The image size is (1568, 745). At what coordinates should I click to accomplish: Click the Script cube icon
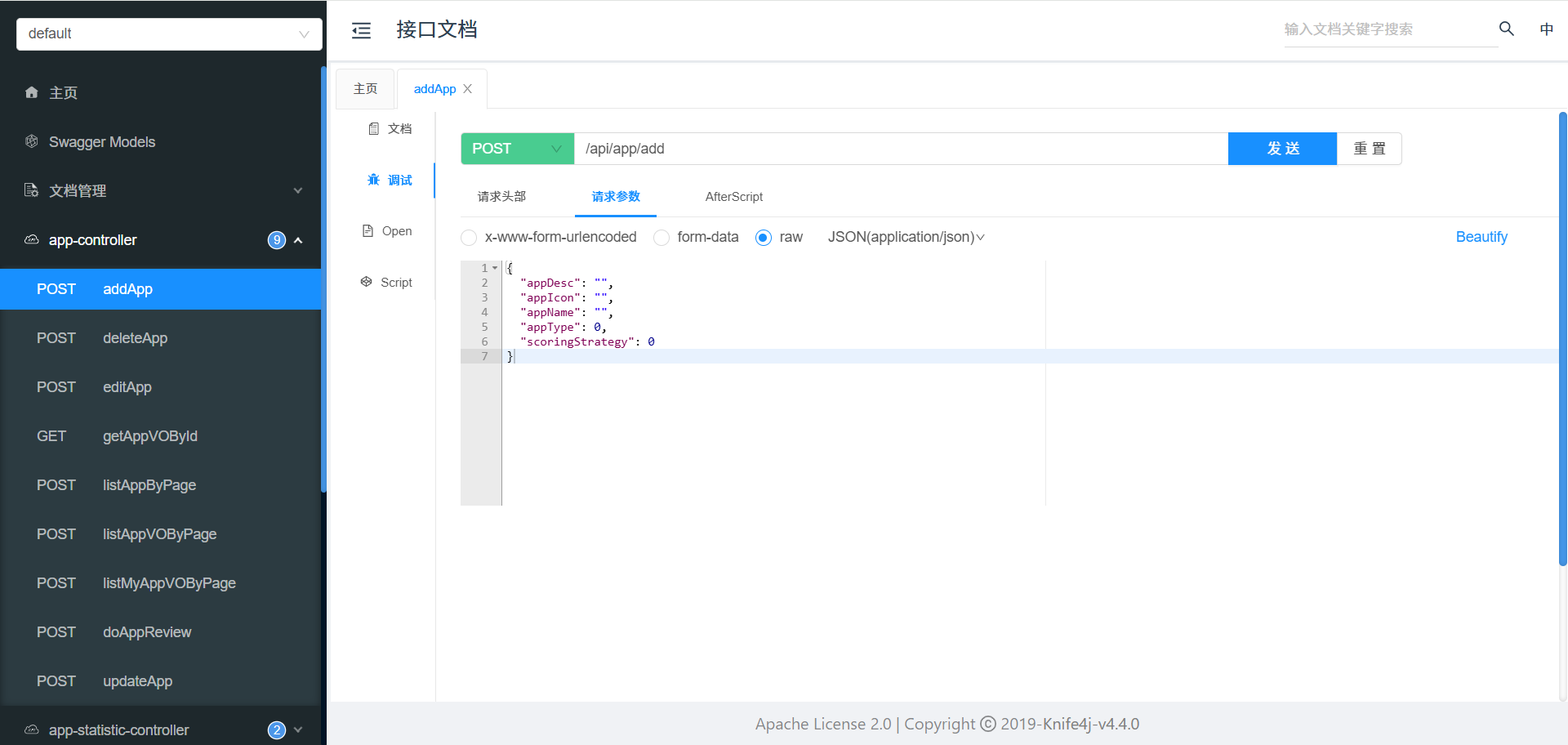pyautogui.click(x=367, y=282)
